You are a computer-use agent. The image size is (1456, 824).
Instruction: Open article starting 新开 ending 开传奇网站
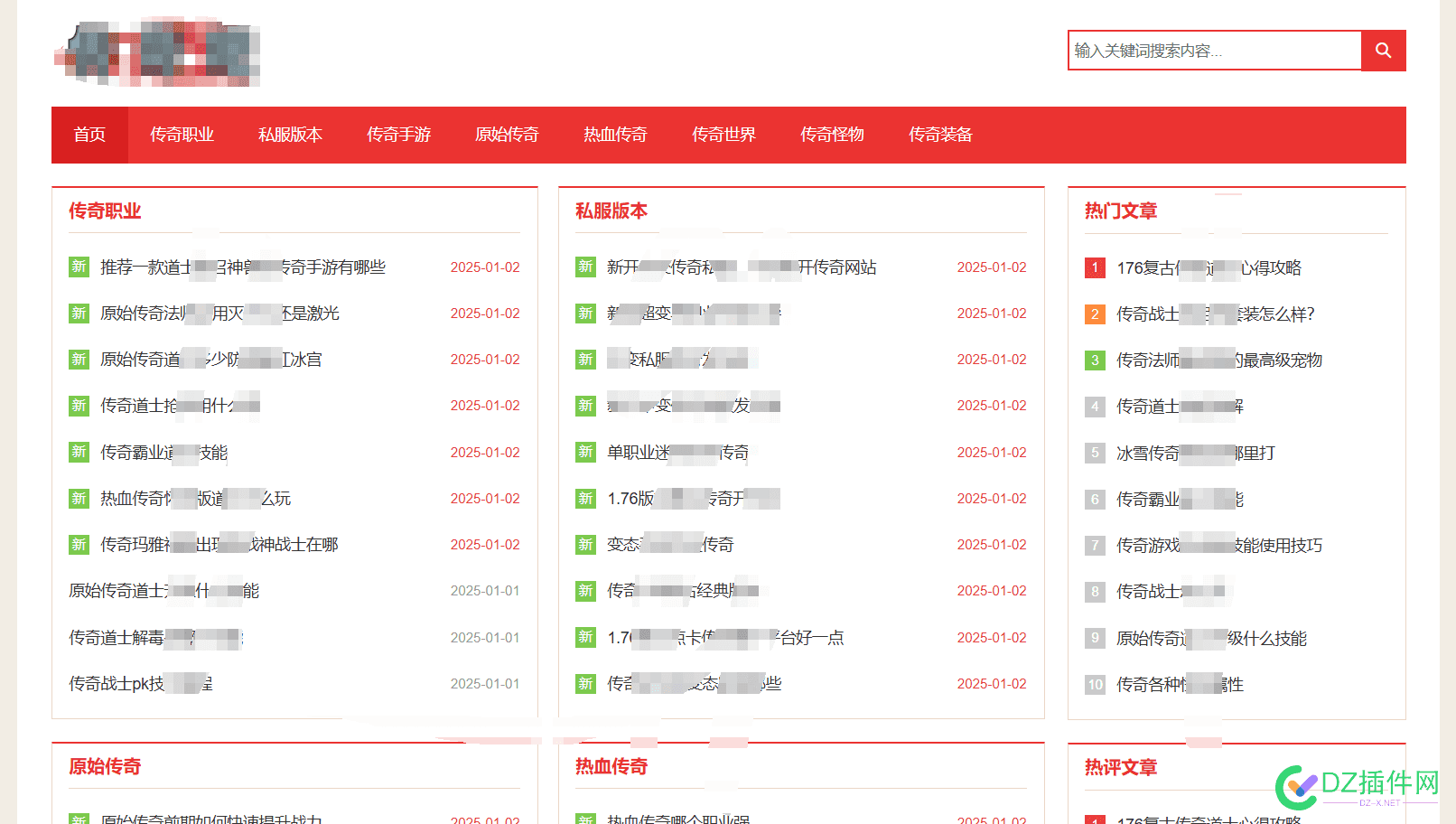click(742, 267)
